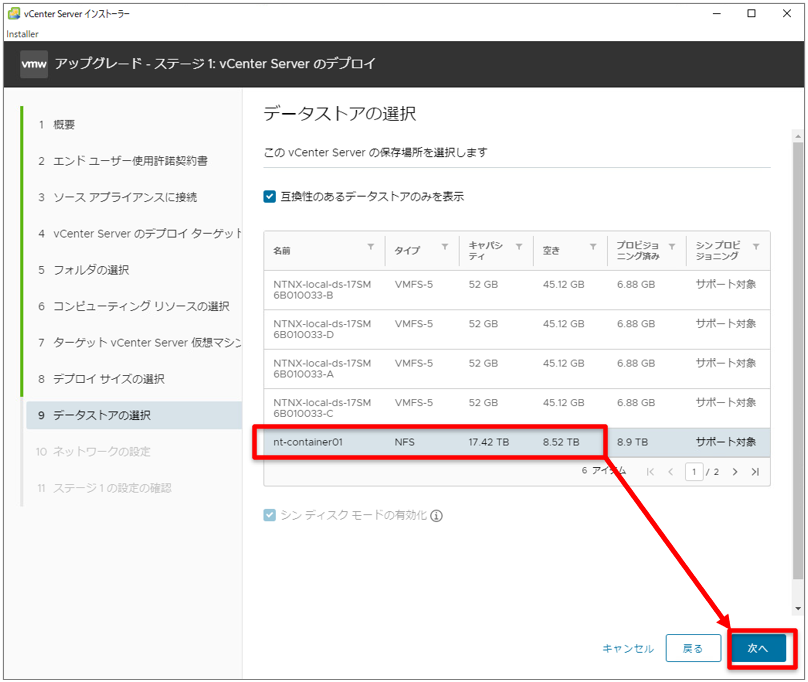Open the Installer menu

[22, 34]
